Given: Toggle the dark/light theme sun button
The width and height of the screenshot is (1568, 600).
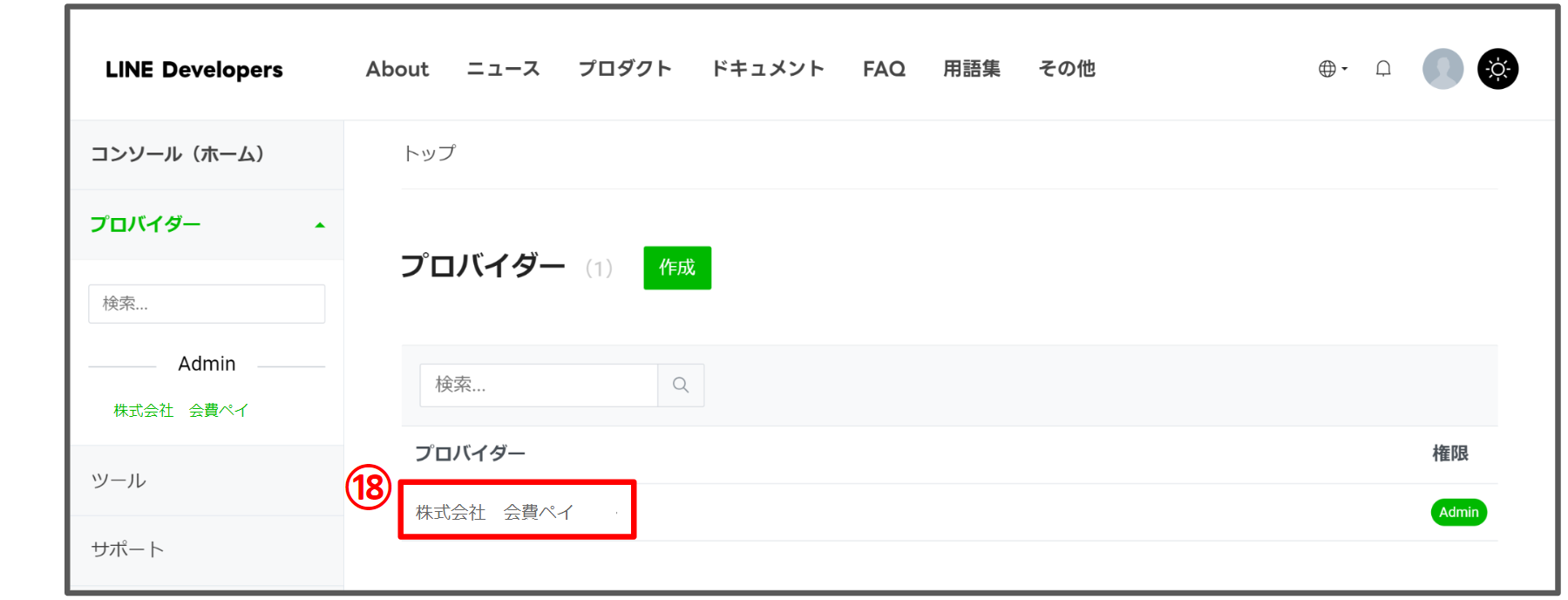Looking at the screenshot, I should tap(1497, 69).
